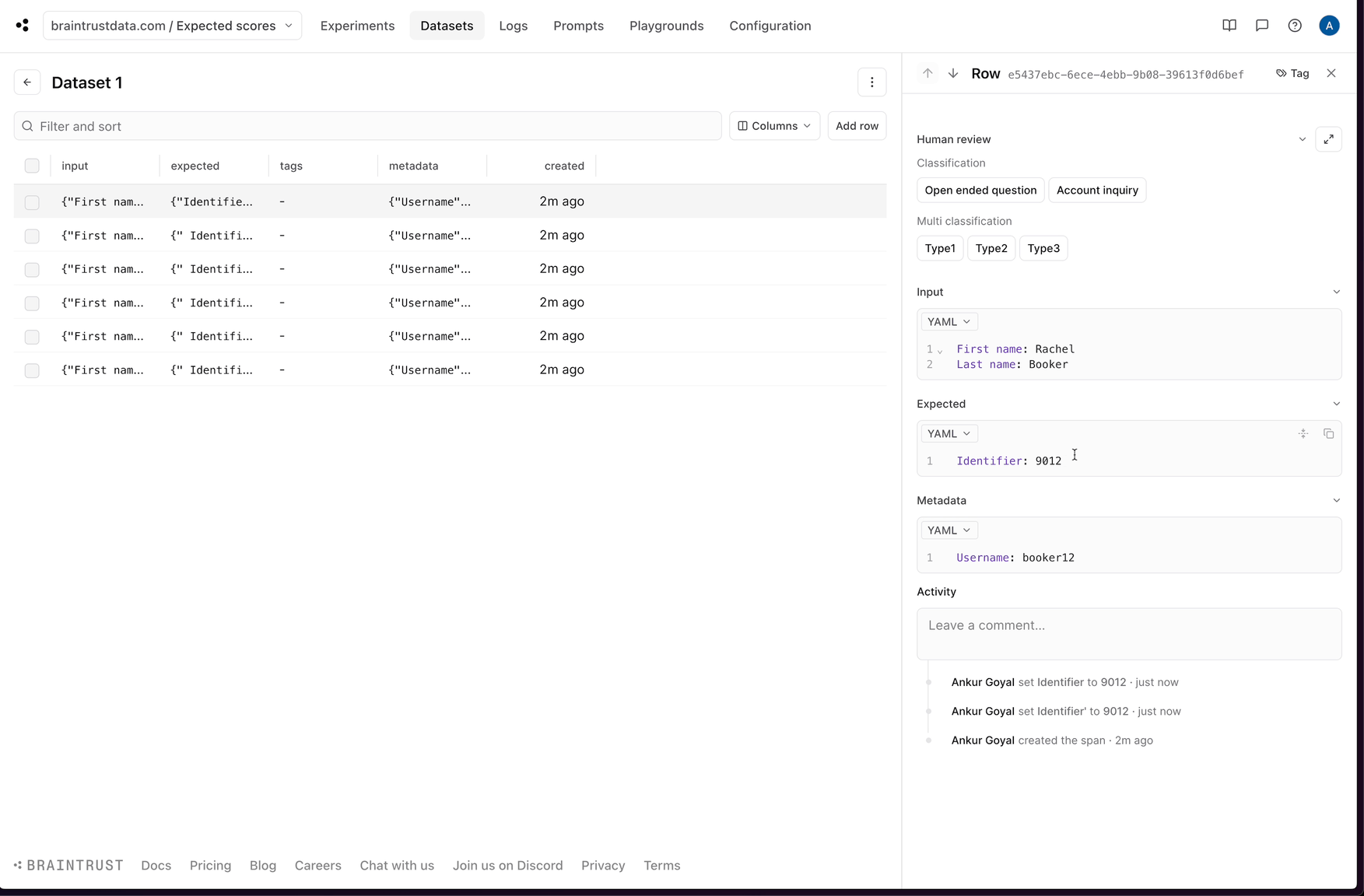Copy the Expected field value
Viewport: 1364px width, 896px height.
tap(1328, 434)
